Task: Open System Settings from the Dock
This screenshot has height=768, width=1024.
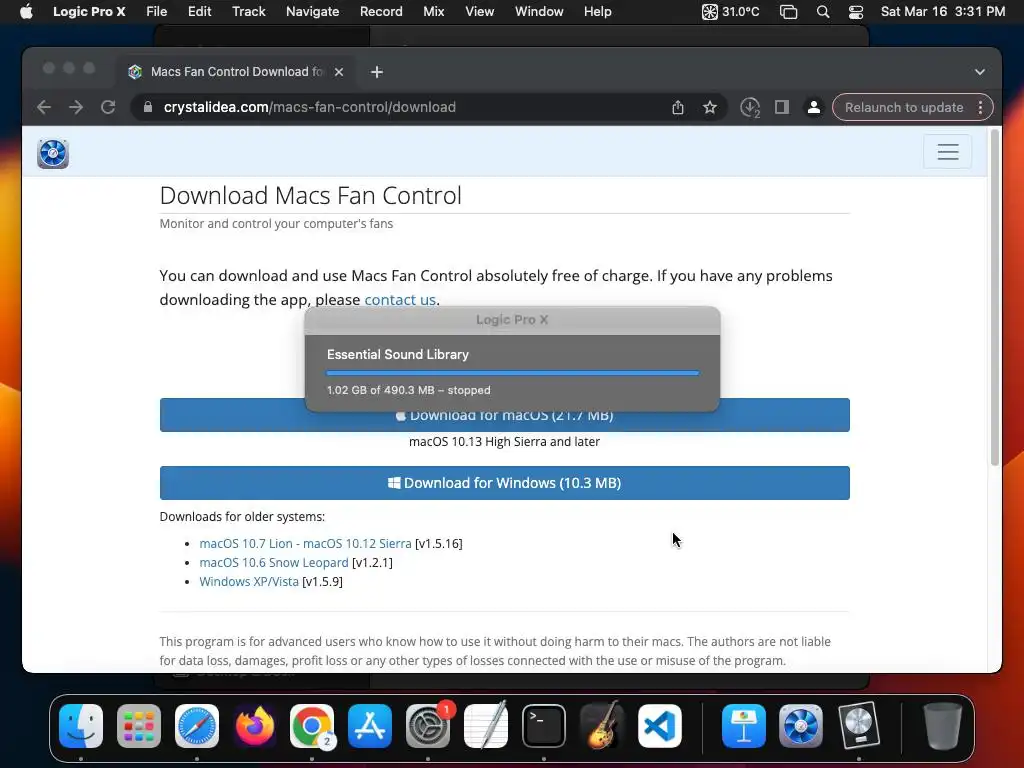Action: (x=428, y=726)
